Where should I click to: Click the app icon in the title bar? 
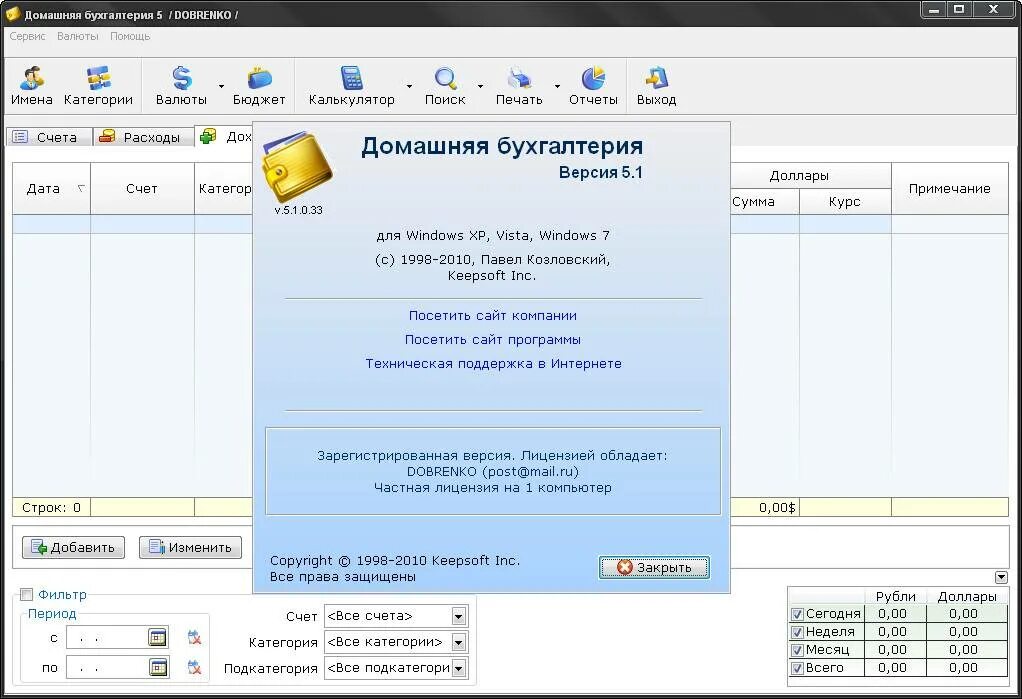pos(12,13)
